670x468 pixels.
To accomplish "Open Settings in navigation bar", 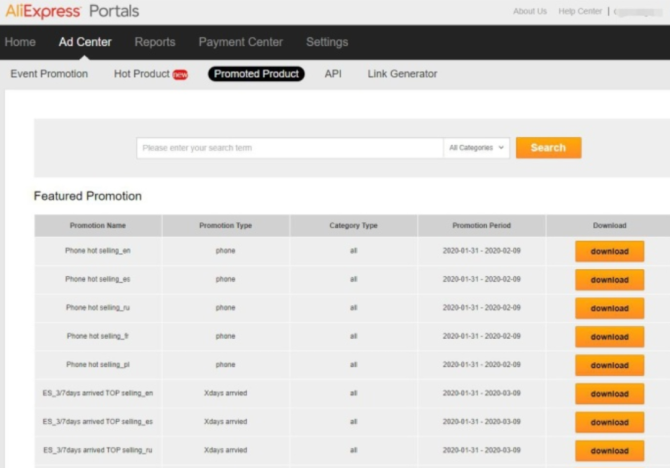I will (327, 42).
